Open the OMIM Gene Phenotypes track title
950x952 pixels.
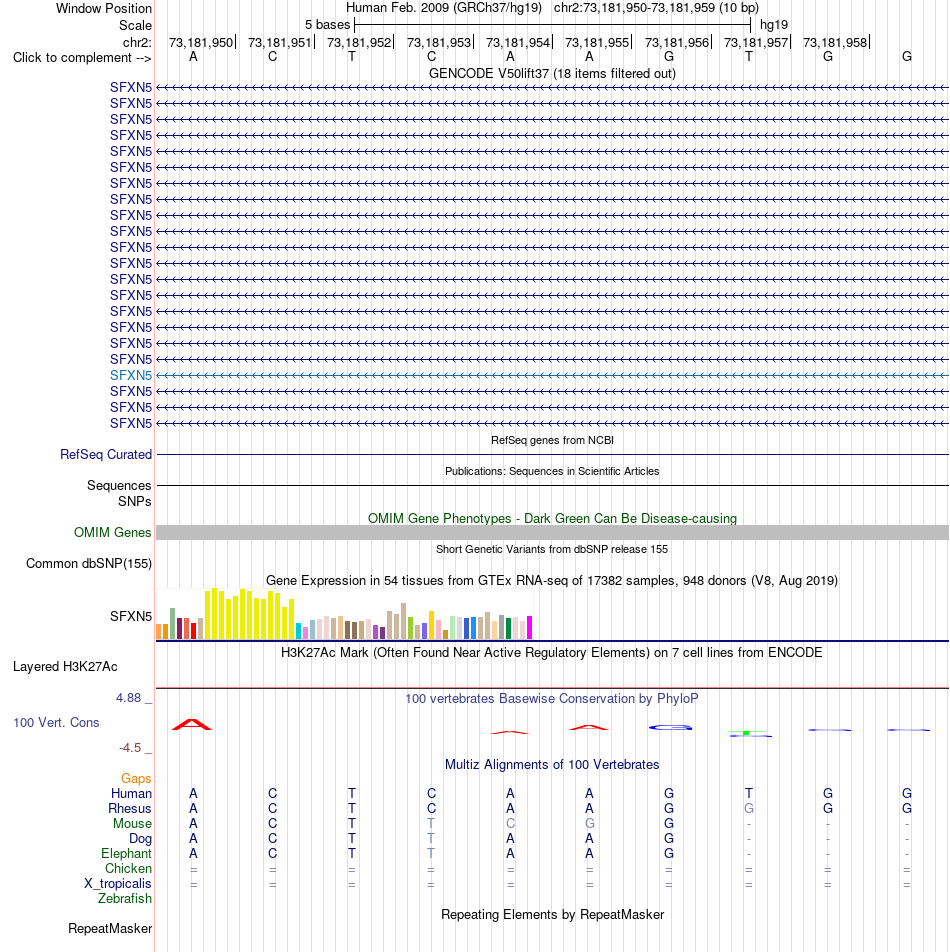click(x=552, y=518)
